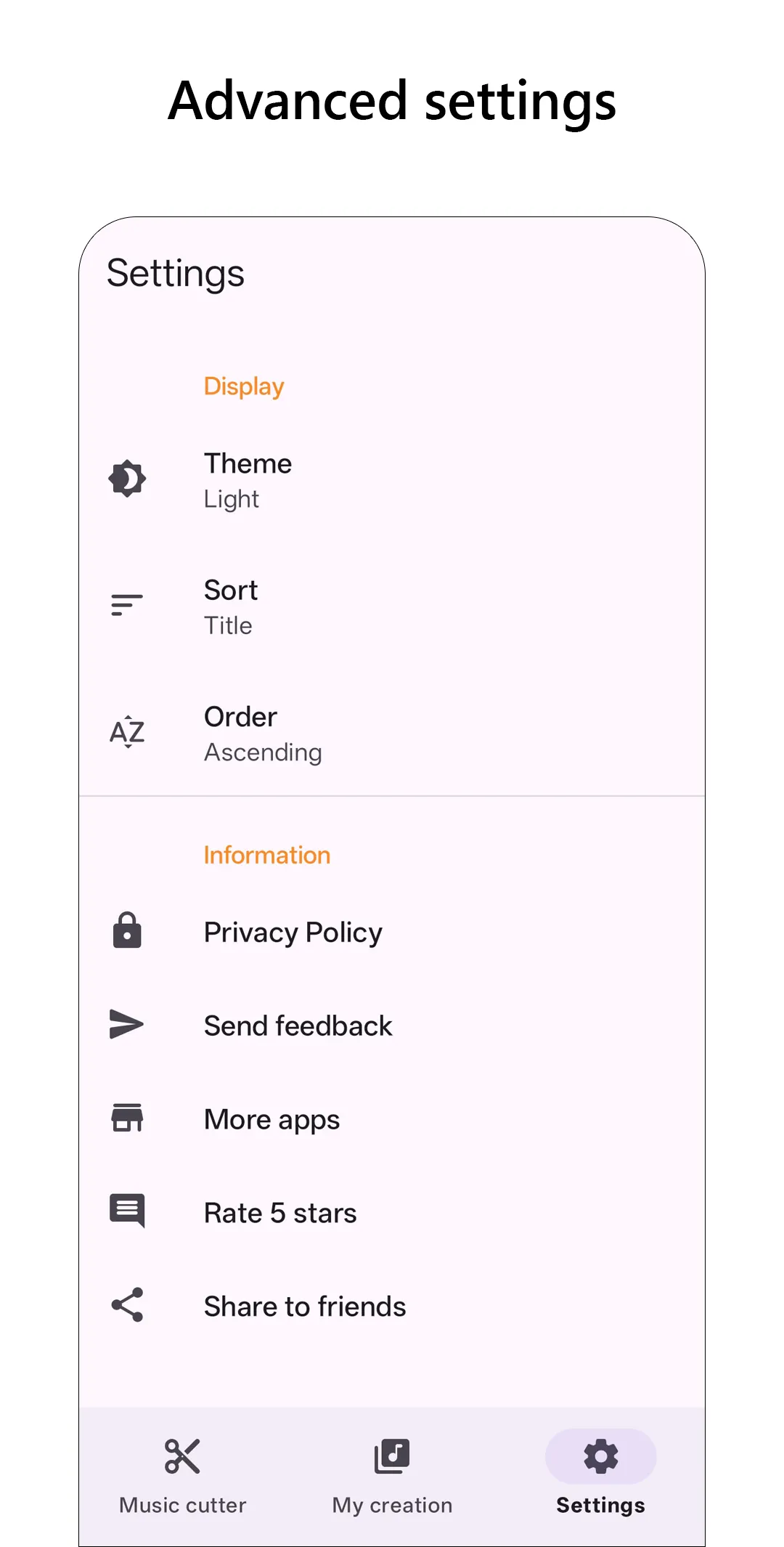The width and height of the screenshot is (784, 1547).
Task: Tap the Rate 5 stars comment icon
Action: 127,1211
